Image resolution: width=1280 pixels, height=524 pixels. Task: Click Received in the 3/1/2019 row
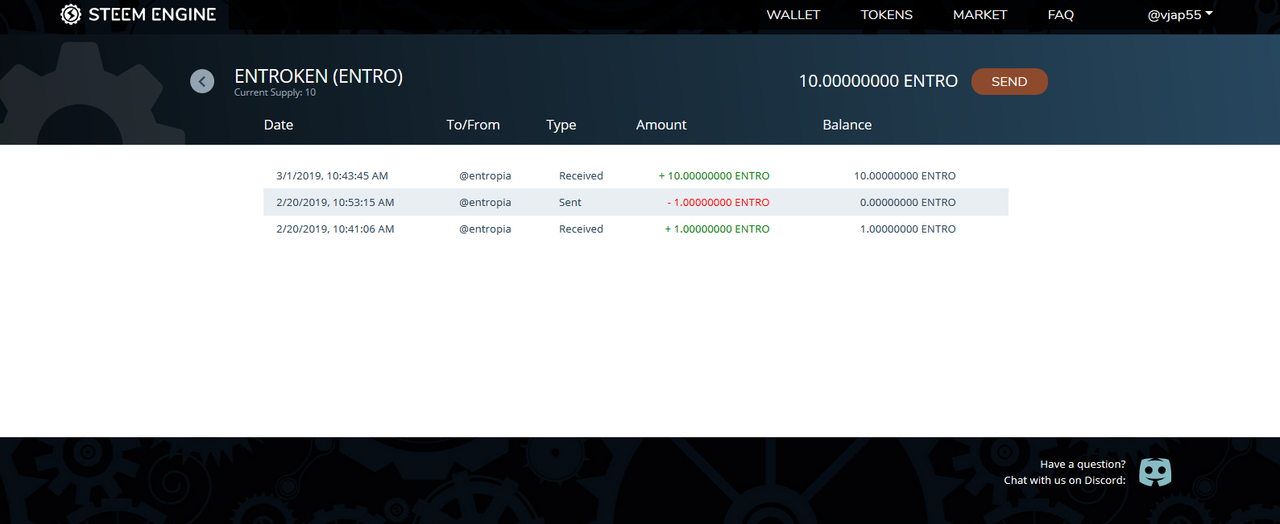[x=581, y=176]
